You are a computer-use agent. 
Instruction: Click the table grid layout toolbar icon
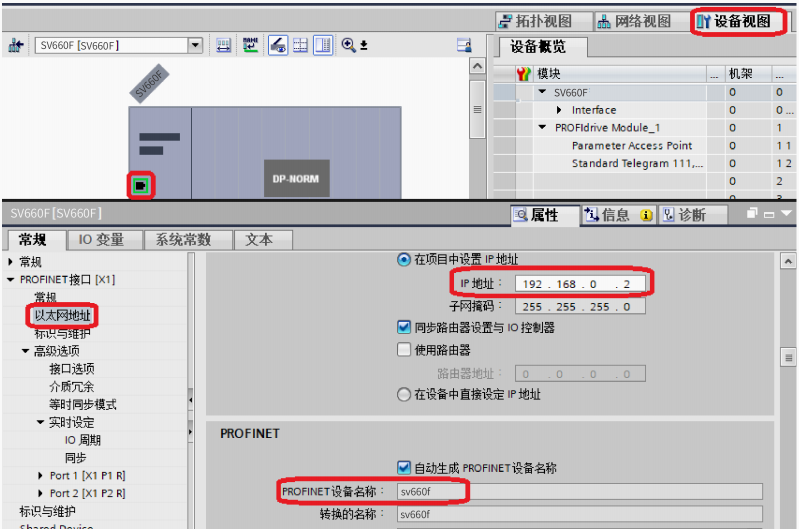(x=300, y=45)
